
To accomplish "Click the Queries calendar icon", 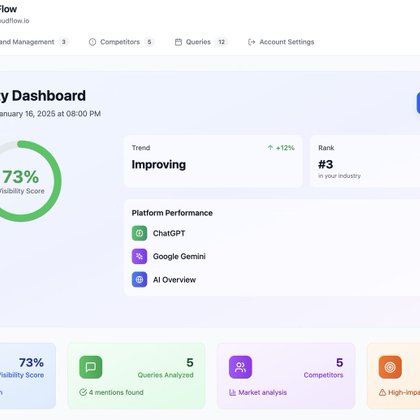I will coord(178,42).
